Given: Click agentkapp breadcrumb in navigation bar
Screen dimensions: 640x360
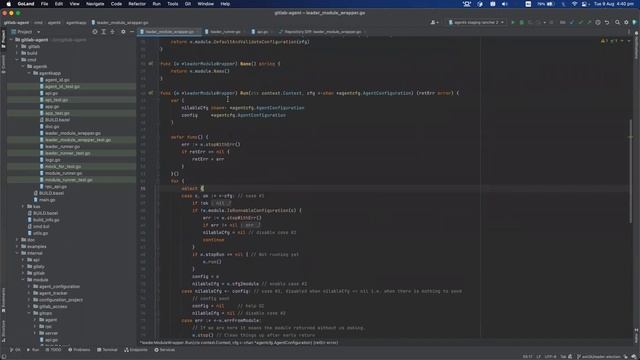Looking at the screenshot, I should point(76,23).
